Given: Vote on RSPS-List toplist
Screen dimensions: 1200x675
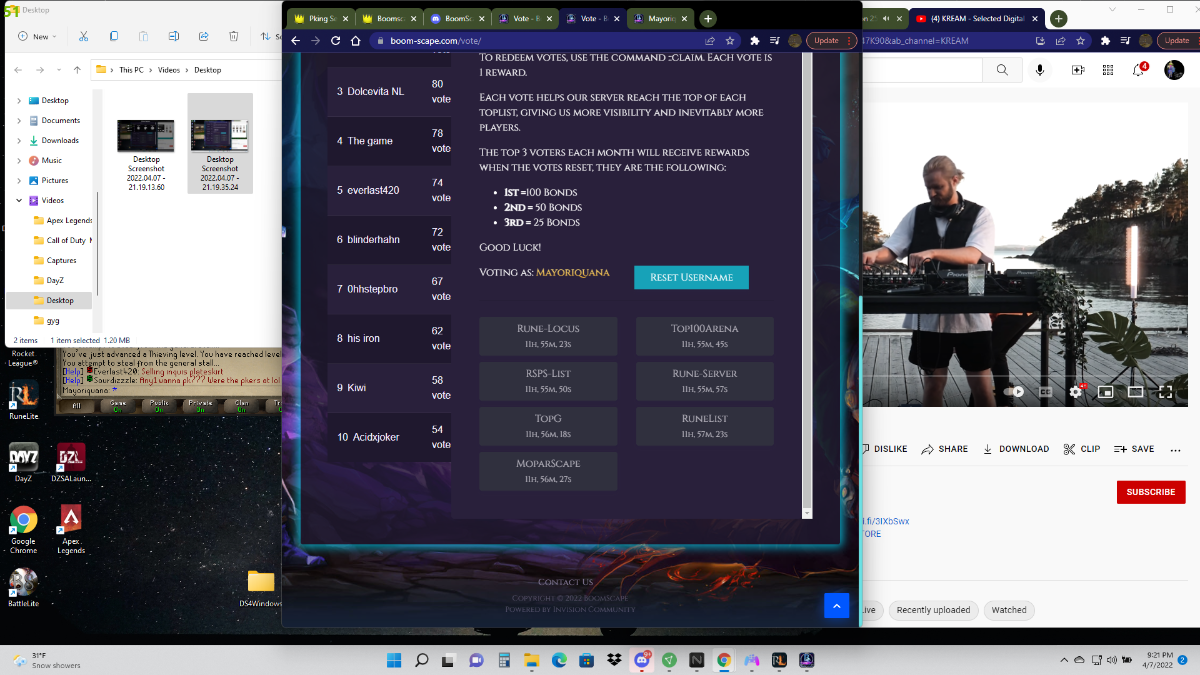Looking at the screenshot, I should 548,381.
